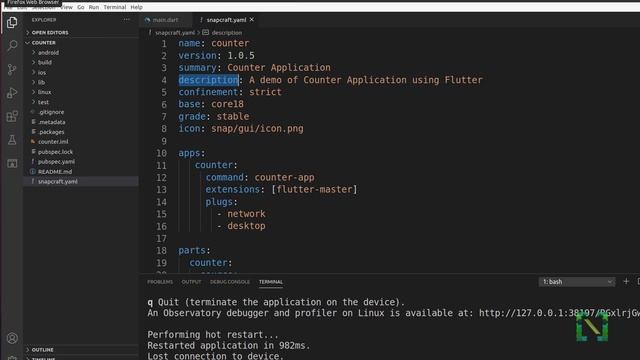This screenshot has height=360, width=640.
Task: Open the pubspec.yaml file
Action: (x=56, y=162)
